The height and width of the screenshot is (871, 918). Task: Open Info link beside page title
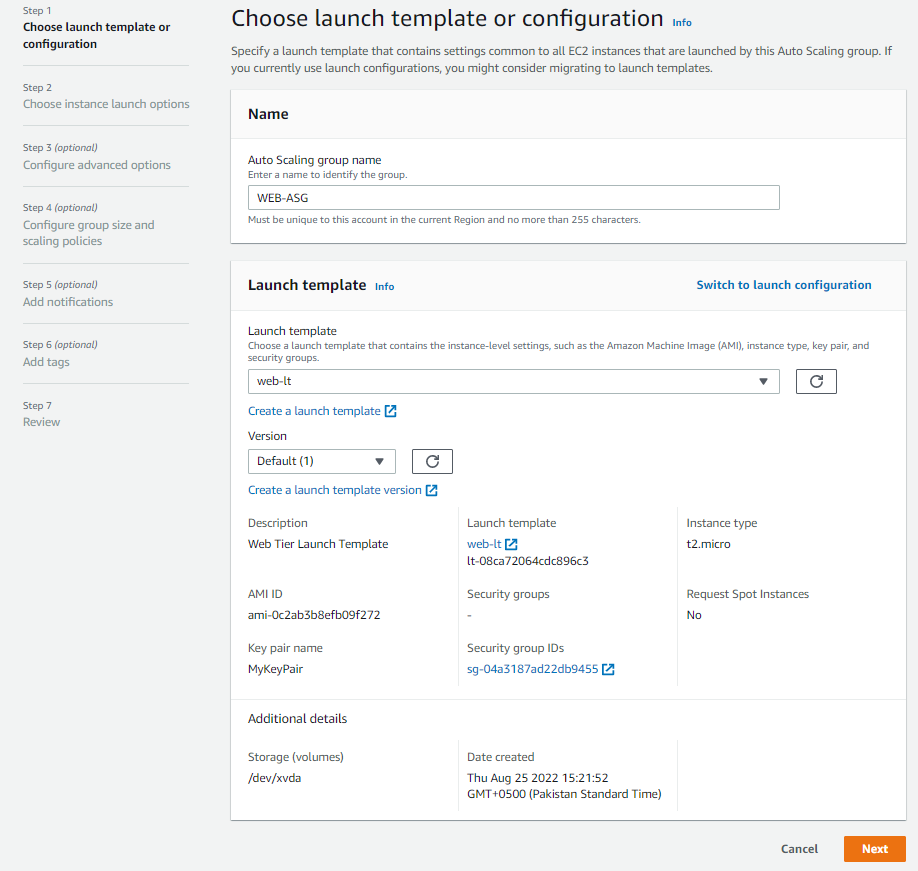click(682, 23)
